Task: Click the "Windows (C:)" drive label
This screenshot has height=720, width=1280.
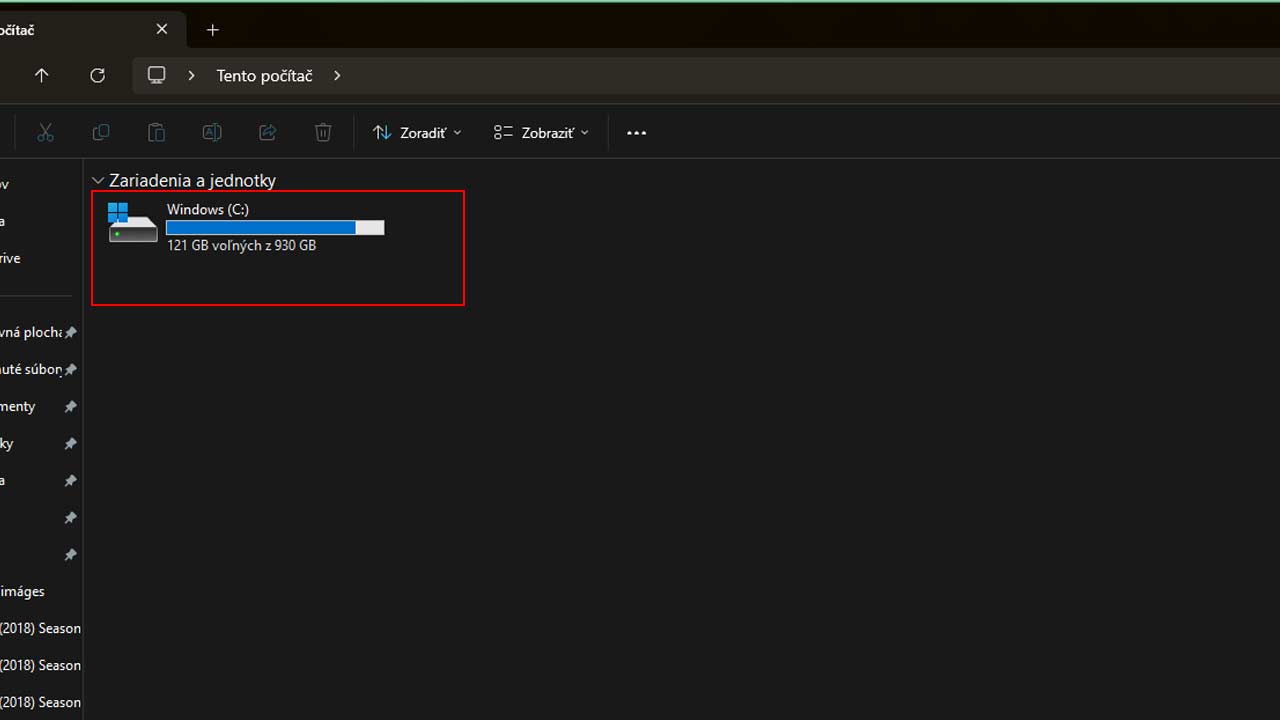Action: 208,209
